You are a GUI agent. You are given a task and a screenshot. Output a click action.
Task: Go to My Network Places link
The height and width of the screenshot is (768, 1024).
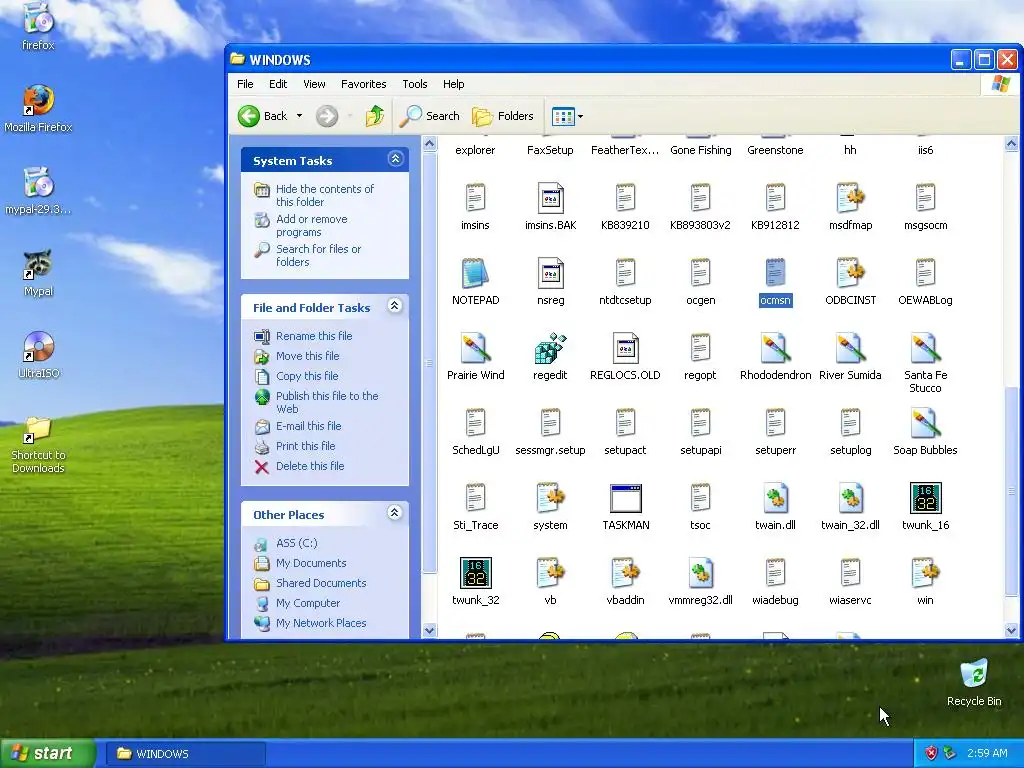(x=321, y=623)
